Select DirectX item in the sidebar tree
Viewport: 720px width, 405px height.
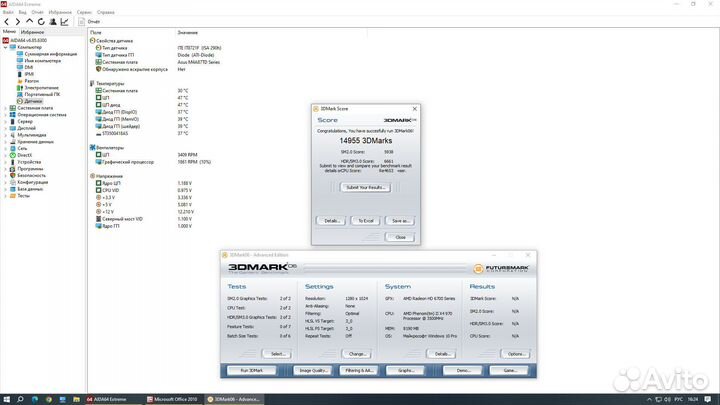[27, 155]
